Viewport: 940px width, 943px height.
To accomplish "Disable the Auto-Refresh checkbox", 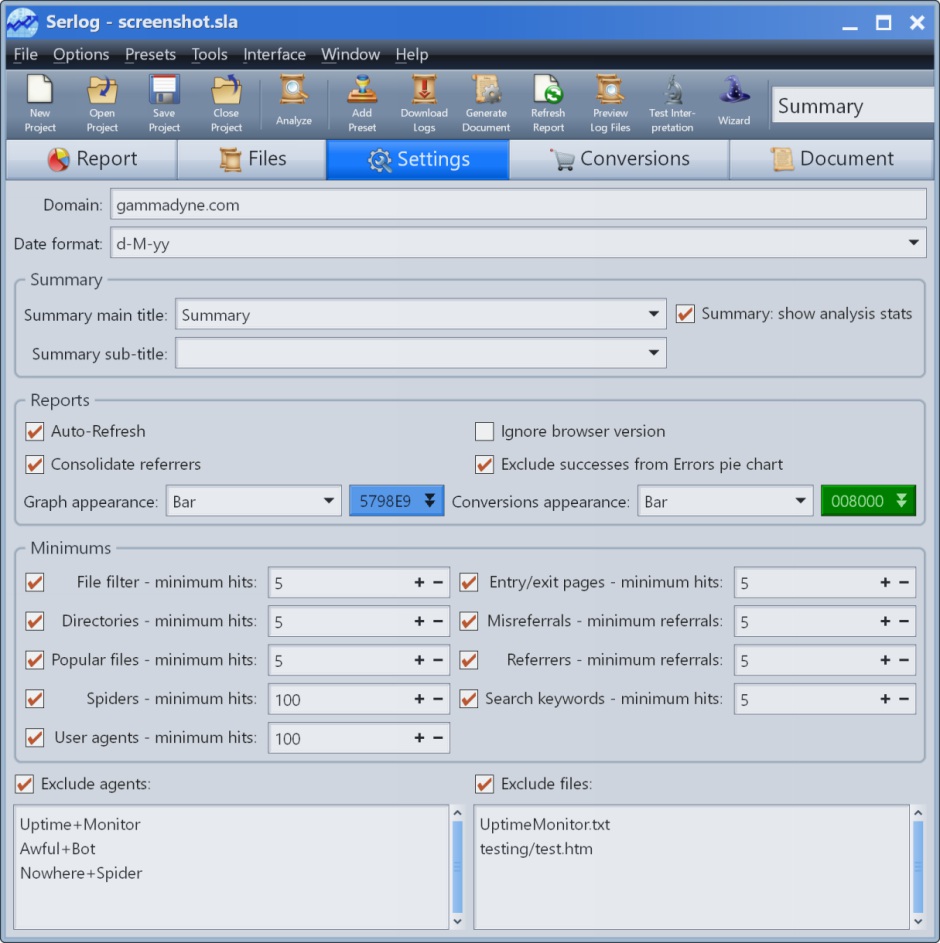I will (x=35, y=432).
